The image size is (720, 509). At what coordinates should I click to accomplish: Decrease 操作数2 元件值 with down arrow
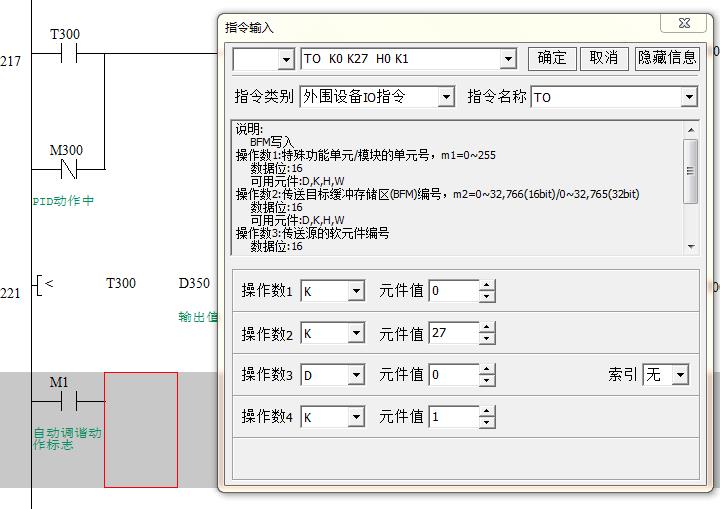pyautogui.click(x=487, y=339)
